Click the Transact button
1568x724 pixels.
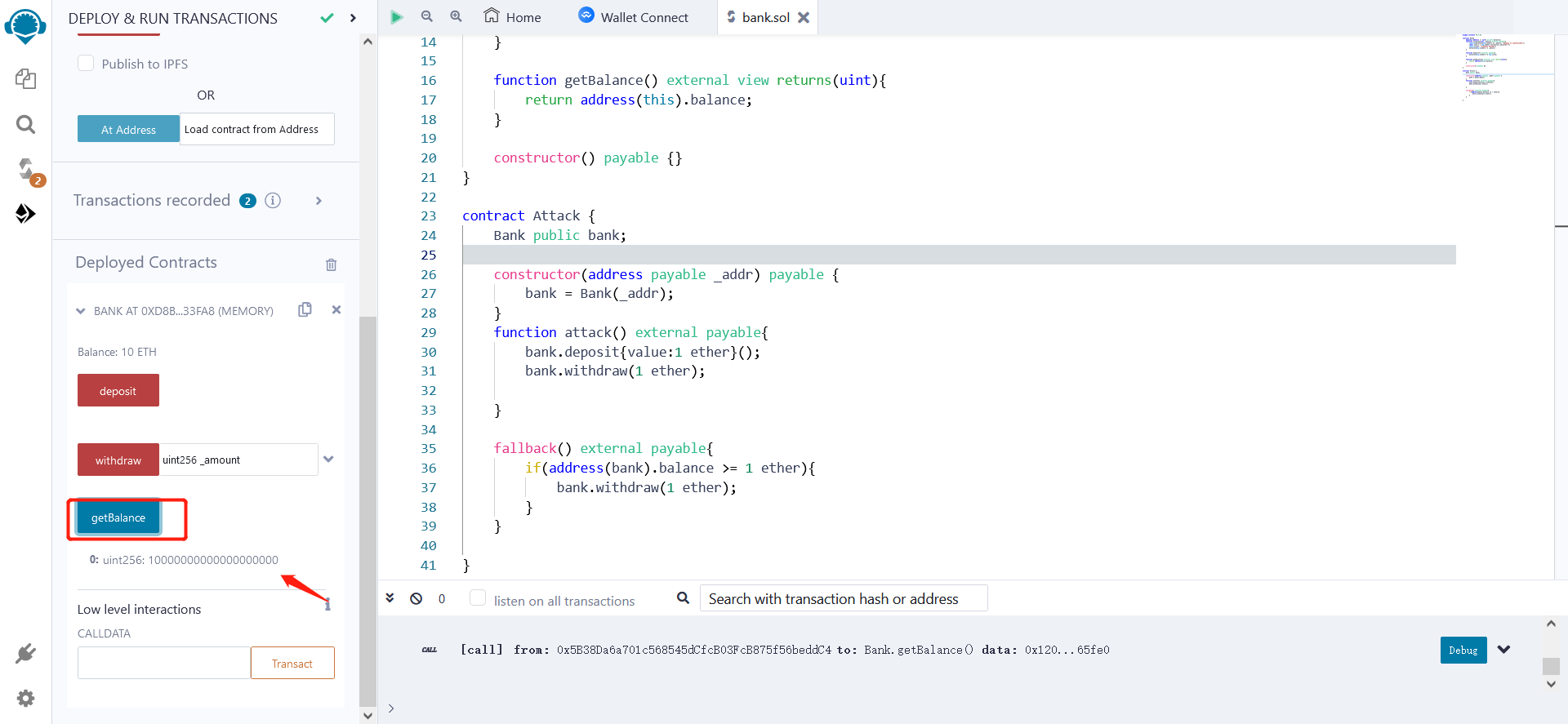(x=292, y=663)
